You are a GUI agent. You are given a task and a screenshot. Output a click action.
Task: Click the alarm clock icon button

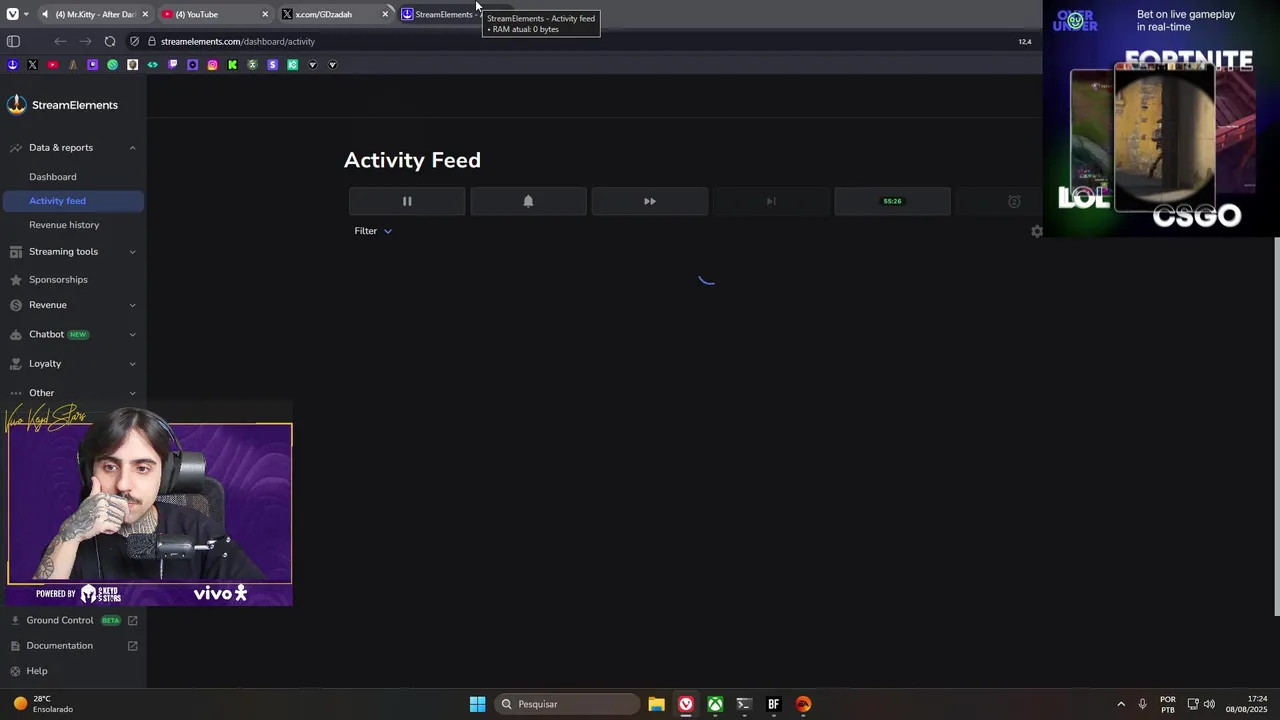point(1013,201)
